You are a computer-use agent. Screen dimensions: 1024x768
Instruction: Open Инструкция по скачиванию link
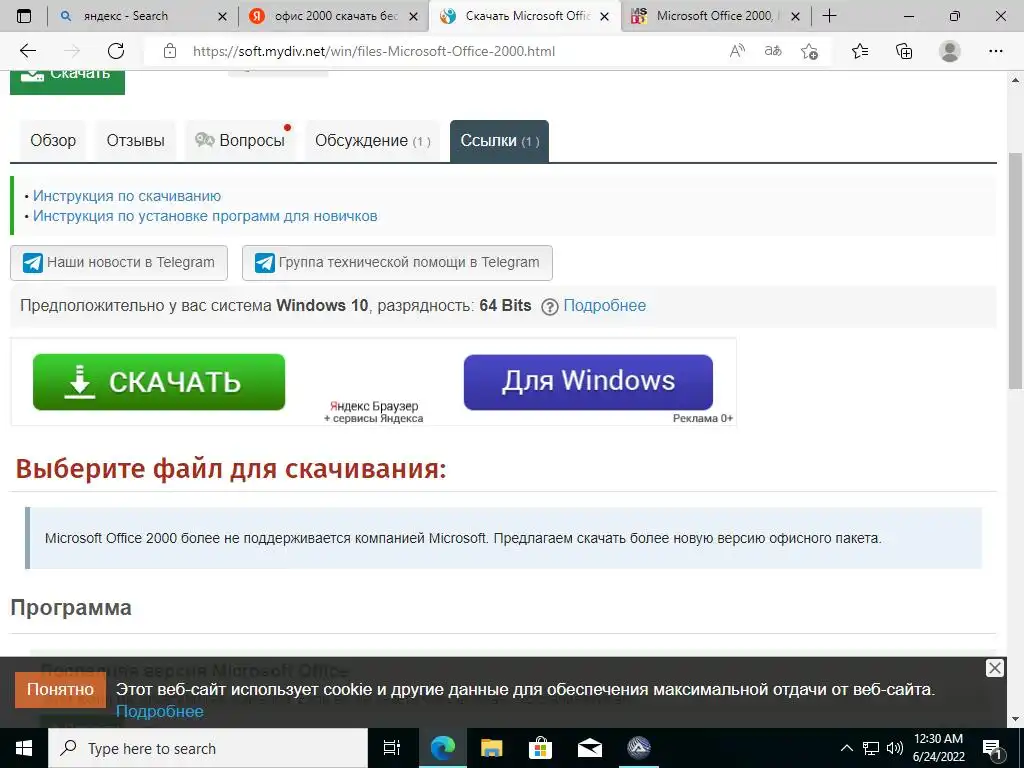127,196
